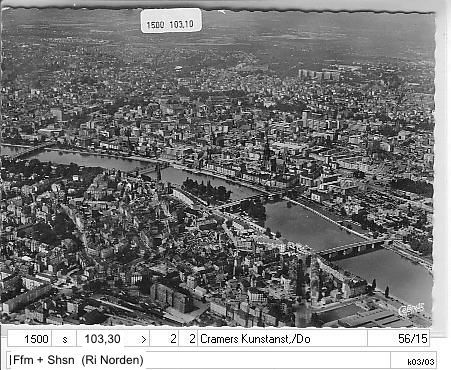Click the '1500 103,10' label sticker
The image size is (451, 370).
(x=171, y=21)
